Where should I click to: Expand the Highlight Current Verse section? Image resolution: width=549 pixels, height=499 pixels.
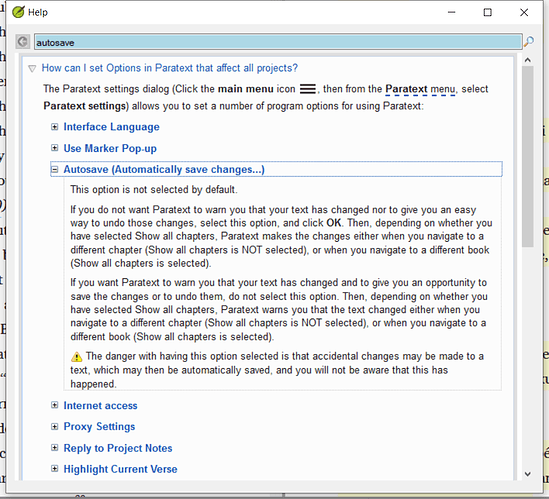pos(55,469)
